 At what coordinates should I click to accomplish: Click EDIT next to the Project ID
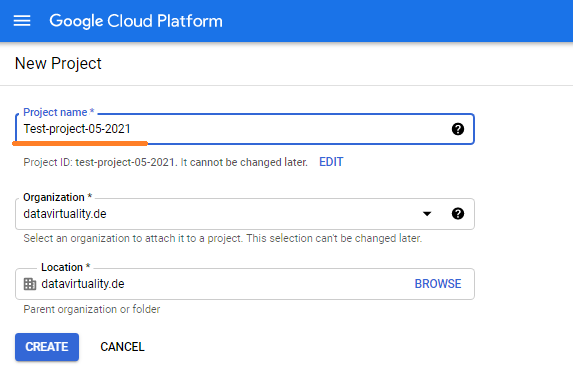pos(331,162)
